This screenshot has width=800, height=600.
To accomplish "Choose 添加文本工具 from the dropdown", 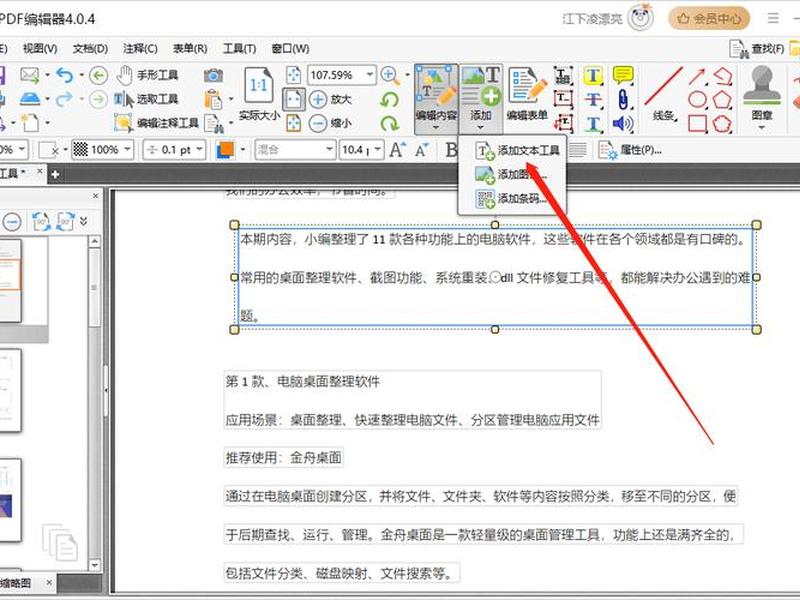I will pyautogui.click(x=517, y=151).
